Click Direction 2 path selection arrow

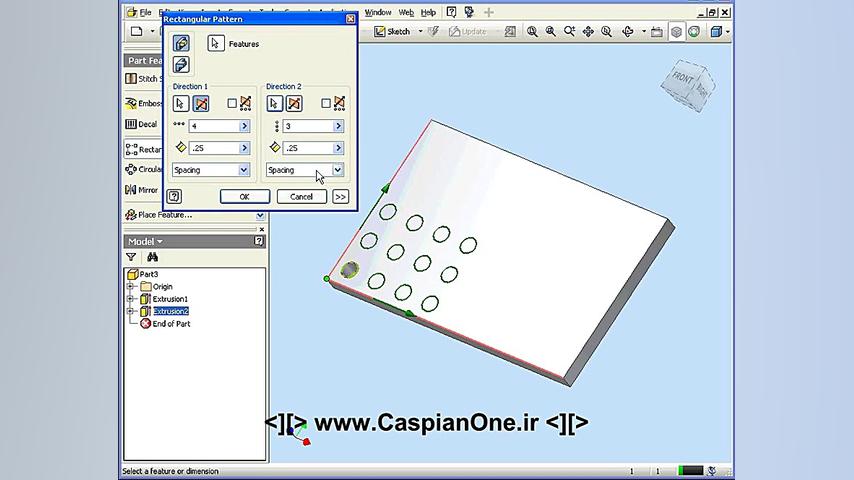pos(274,104)
